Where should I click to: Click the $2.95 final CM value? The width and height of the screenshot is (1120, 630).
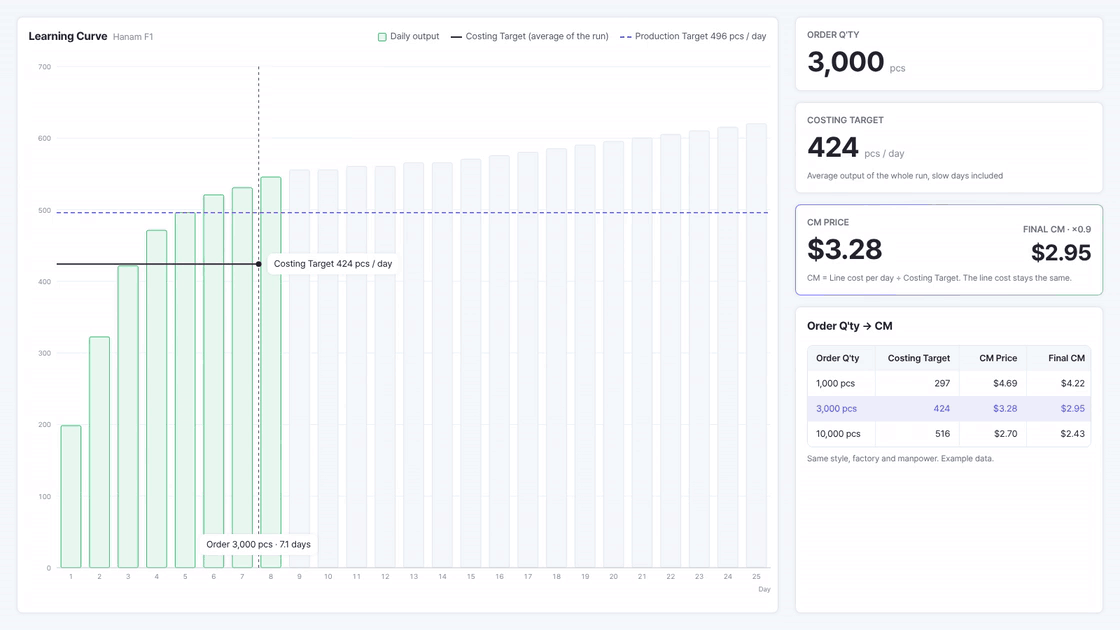[x=1061, y=252]
